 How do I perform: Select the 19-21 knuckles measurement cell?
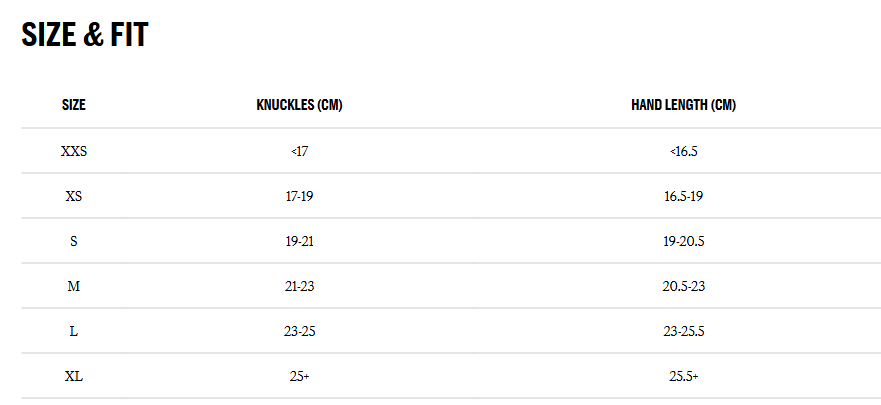pyautogui.click(x=299, y=241)
